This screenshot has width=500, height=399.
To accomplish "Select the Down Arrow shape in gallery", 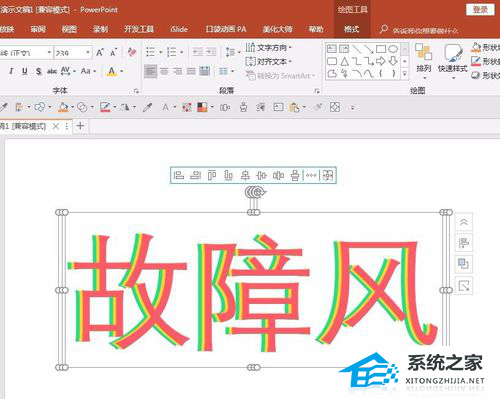I will (393, 61).
